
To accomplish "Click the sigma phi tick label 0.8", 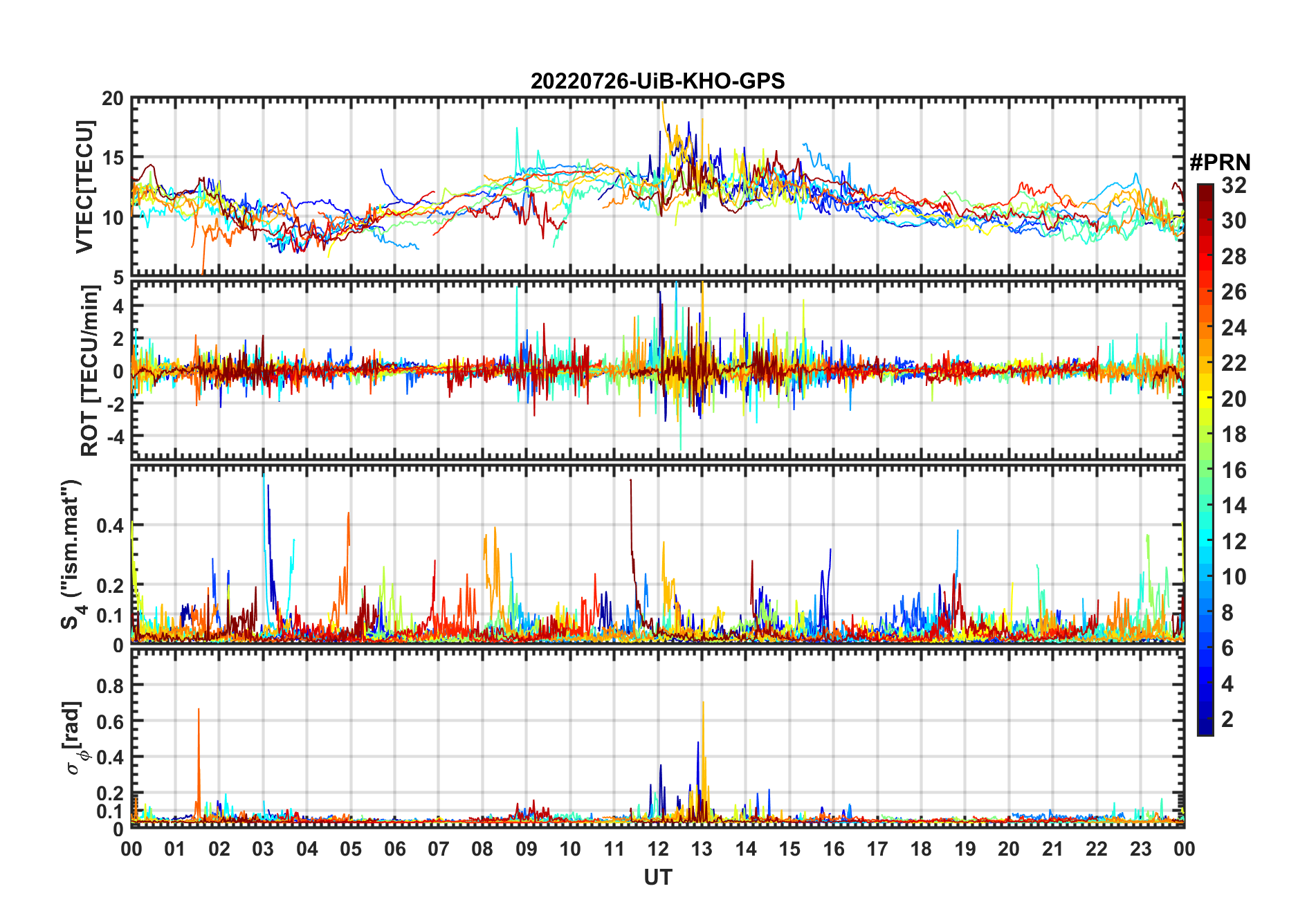I will click(x=110, y=686).
